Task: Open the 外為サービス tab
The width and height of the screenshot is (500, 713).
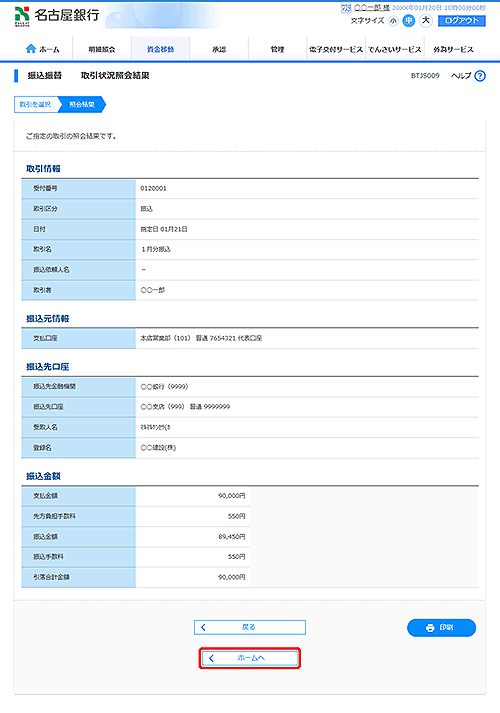Action: coord(454,49)
